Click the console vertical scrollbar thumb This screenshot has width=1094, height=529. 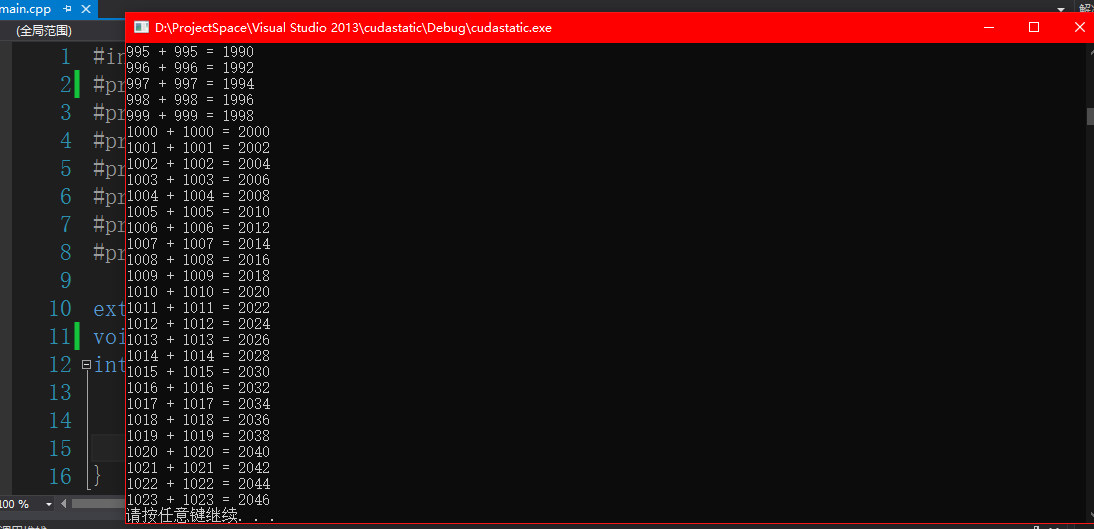(1091, 116)
